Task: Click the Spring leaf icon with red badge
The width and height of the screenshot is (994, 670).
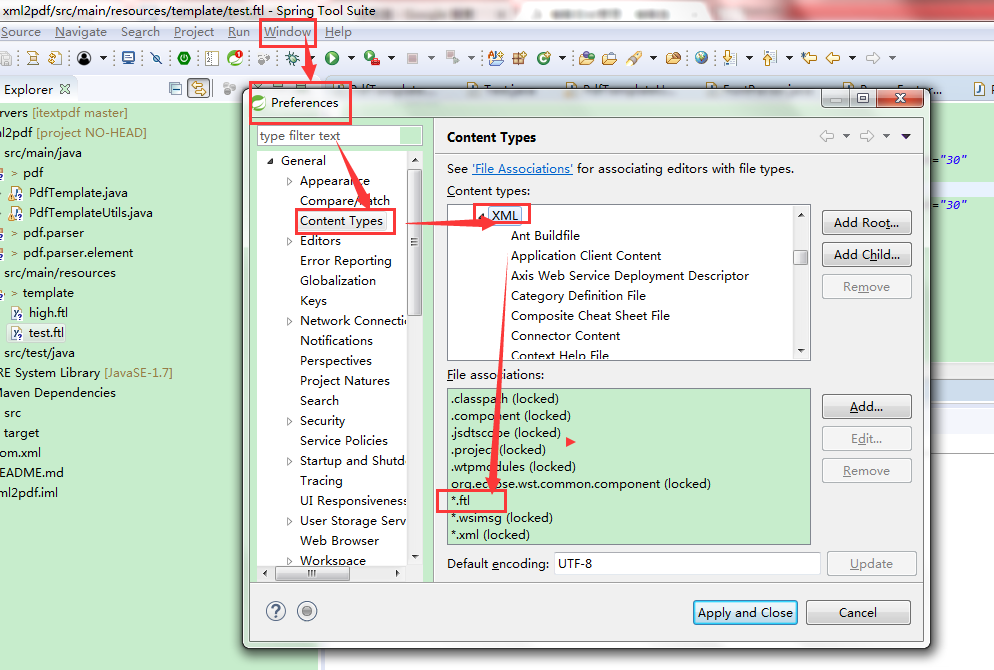Action: (235, 58)
